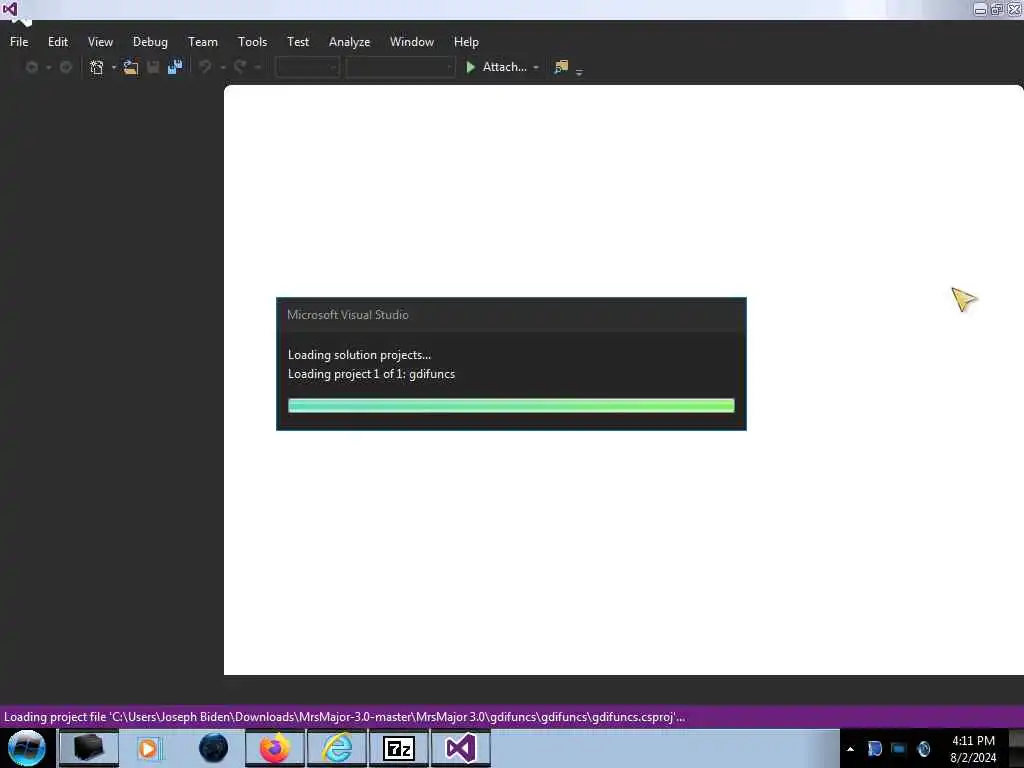
Task: Click the Show Desktop strip beside the clock
Action: [x=1016, y=748]
